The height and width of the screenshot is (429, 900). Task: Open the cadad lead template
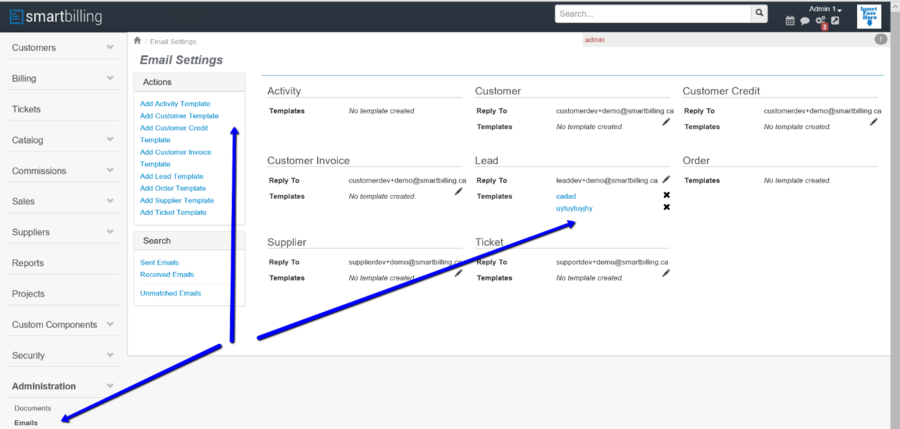(566, 196)
